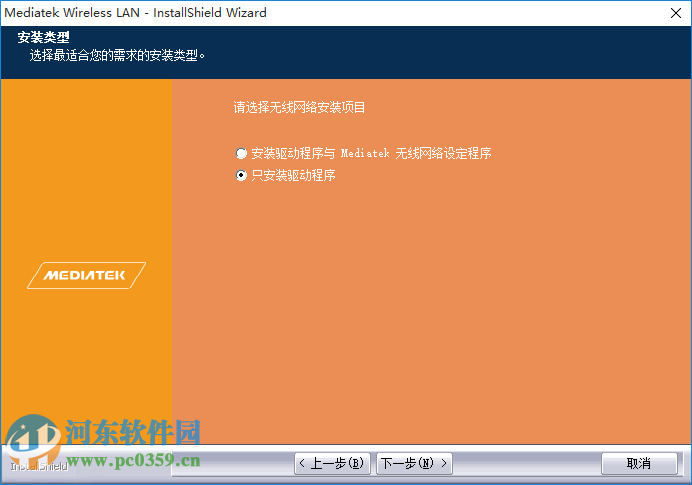Click the window title Mediatek Wireless LAN
Screen dimensions: 692x485
[72, 12]
